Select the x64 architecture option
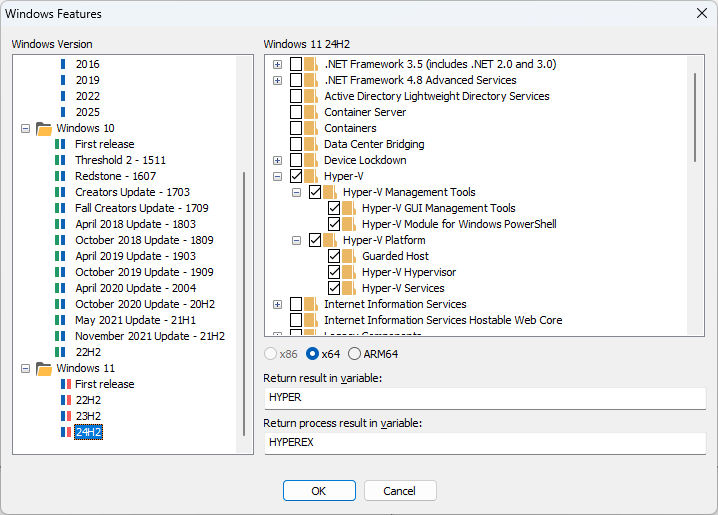The height and width of the screenshot is (515, 718). (x=312, y=354)
